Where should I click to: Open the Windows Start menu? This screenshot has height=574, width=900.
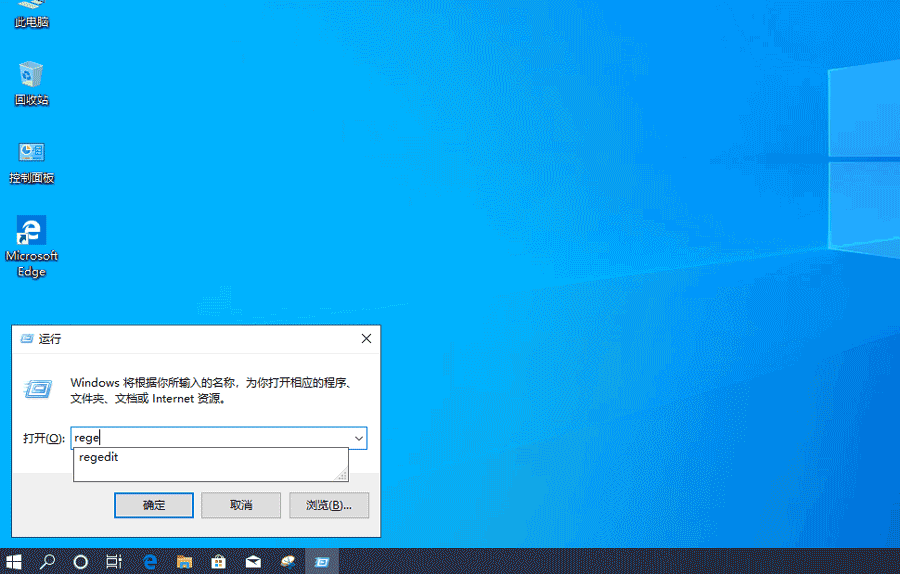tap(14, 561)
